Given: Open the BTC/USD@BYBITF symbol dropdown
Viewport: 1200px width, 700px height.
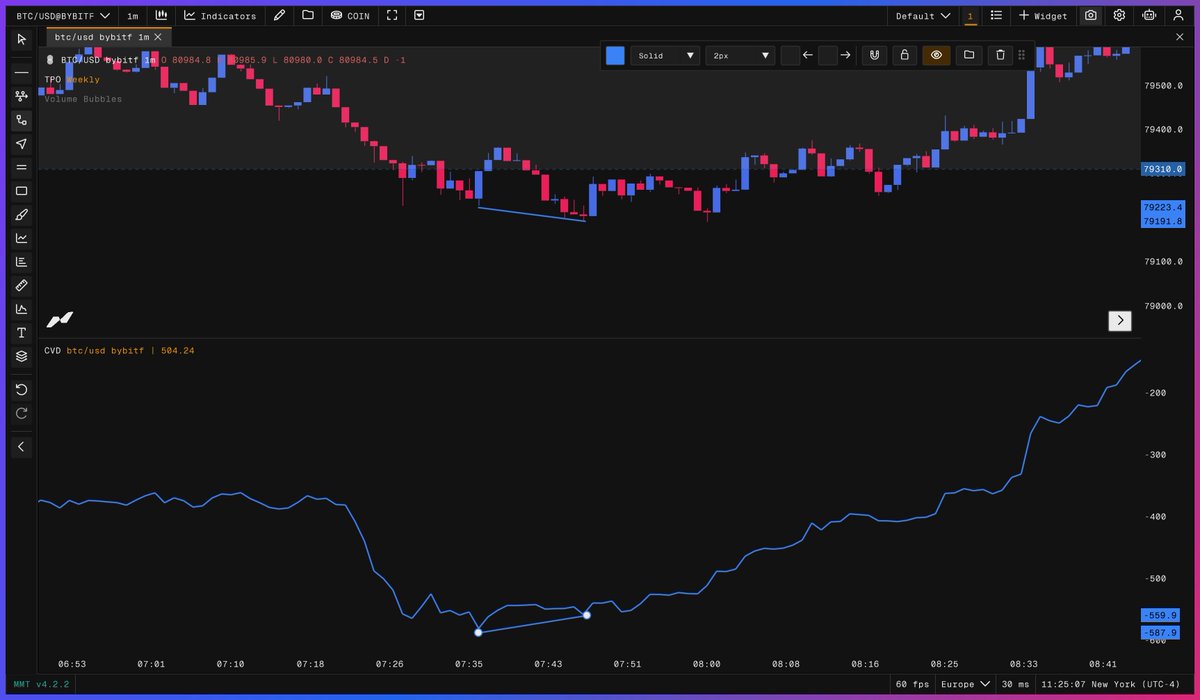Looking at the screenshot, I should pyautogui.click(x=63, y=15).
